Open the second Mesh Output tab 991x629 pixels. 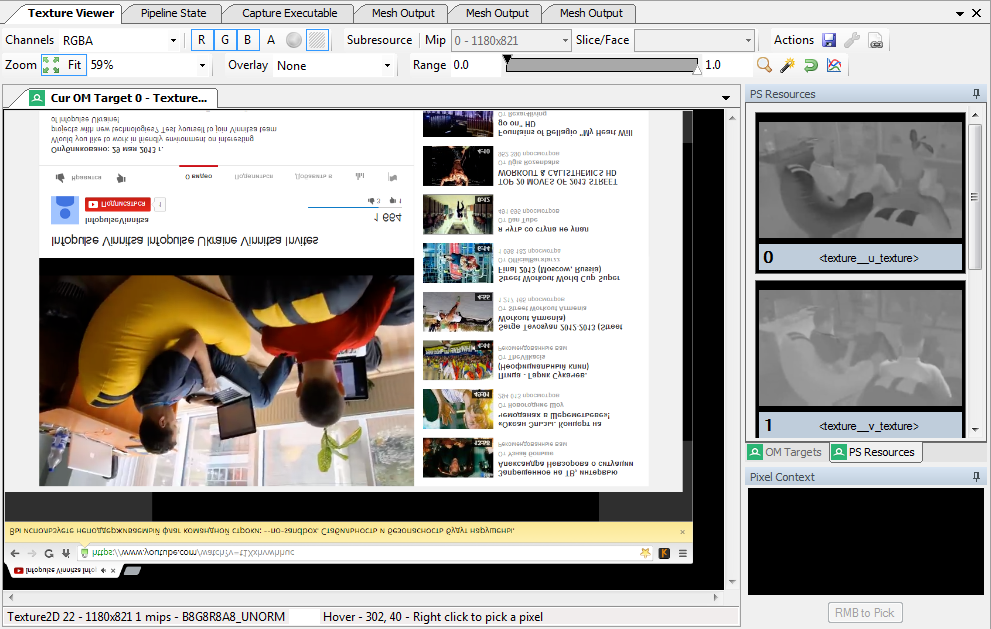click(x=497, y=13)
